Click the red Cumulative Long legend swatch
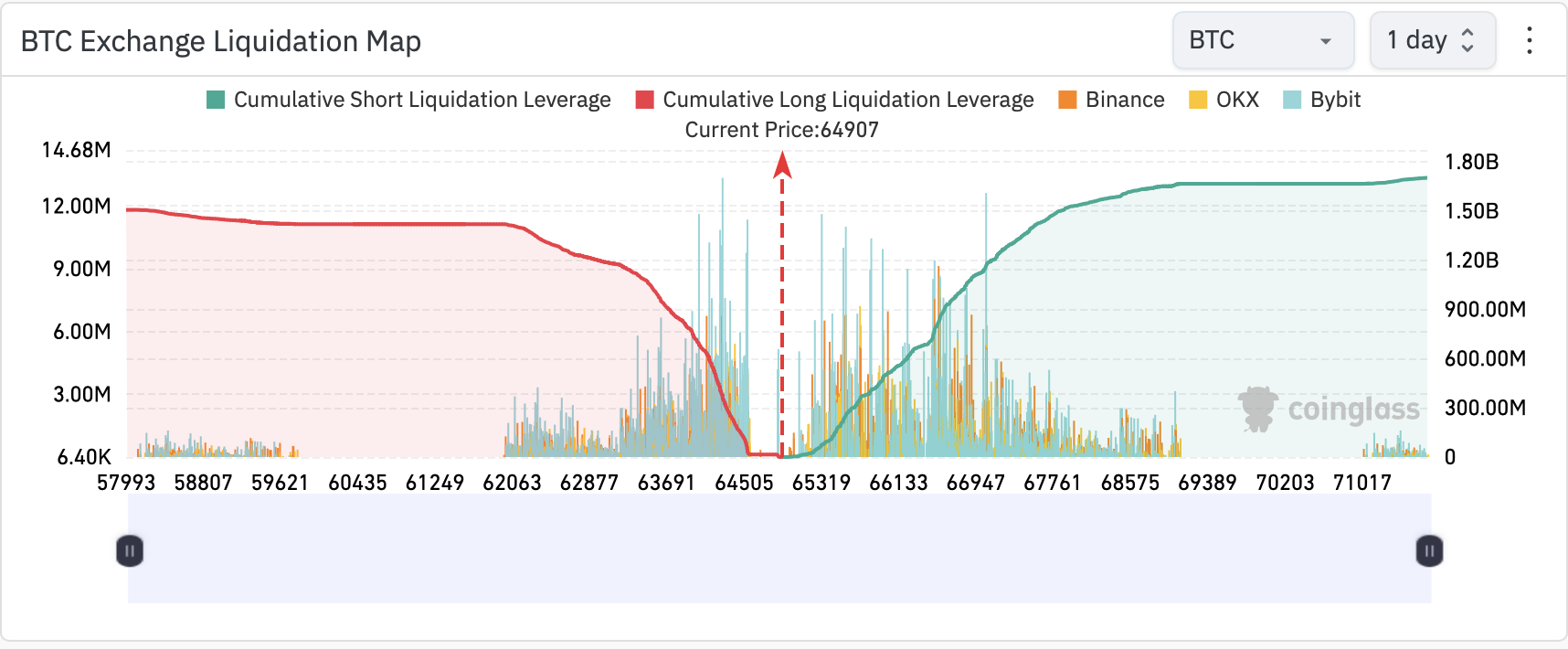The image size is (1568, 649). point(644,100)
